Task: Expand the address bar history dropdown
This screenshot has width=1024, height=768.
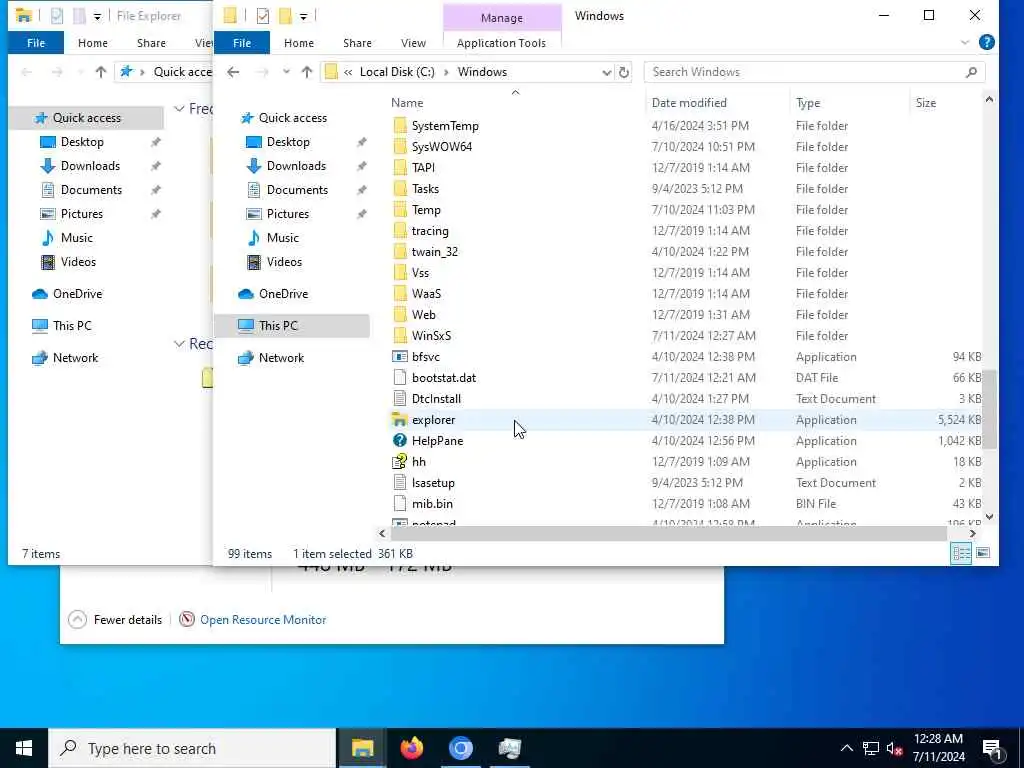Action: (607, 72)
